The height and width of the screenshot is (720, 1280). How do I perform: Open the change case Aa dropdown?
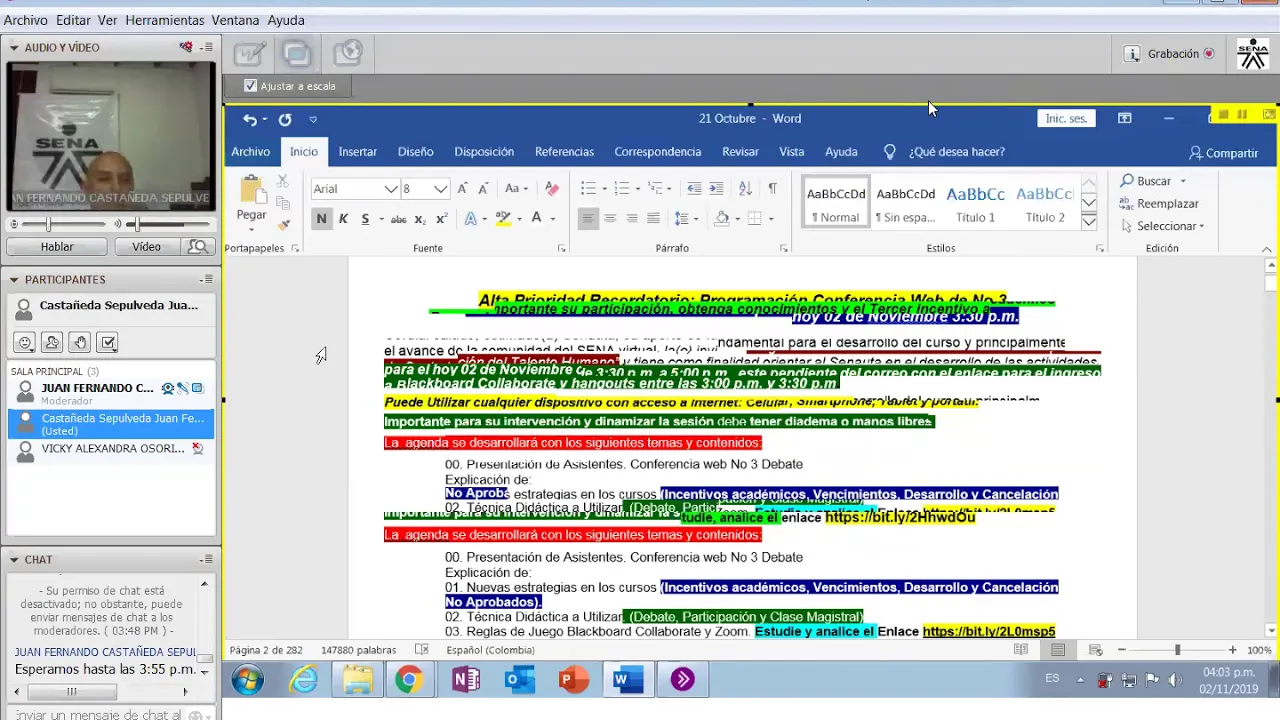(516, 189)
